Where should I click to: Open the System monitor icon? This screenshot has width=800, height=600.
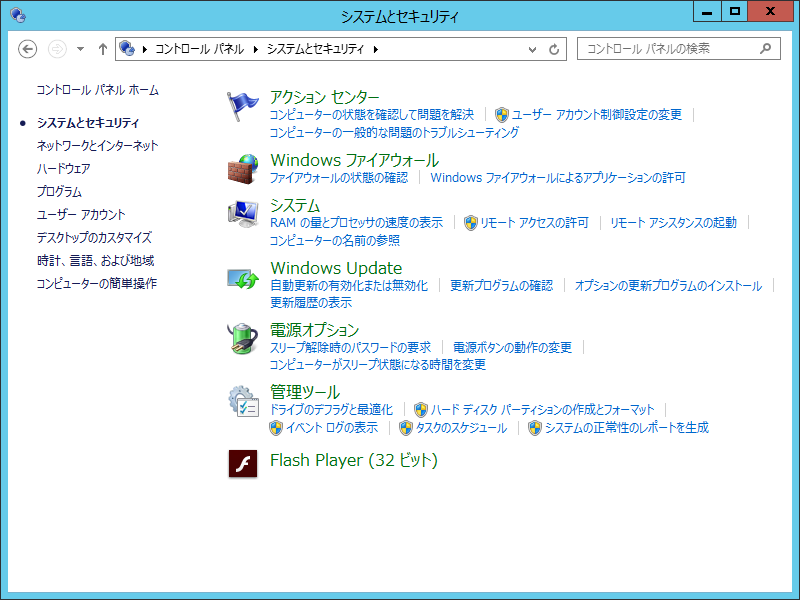click(243, 214)
